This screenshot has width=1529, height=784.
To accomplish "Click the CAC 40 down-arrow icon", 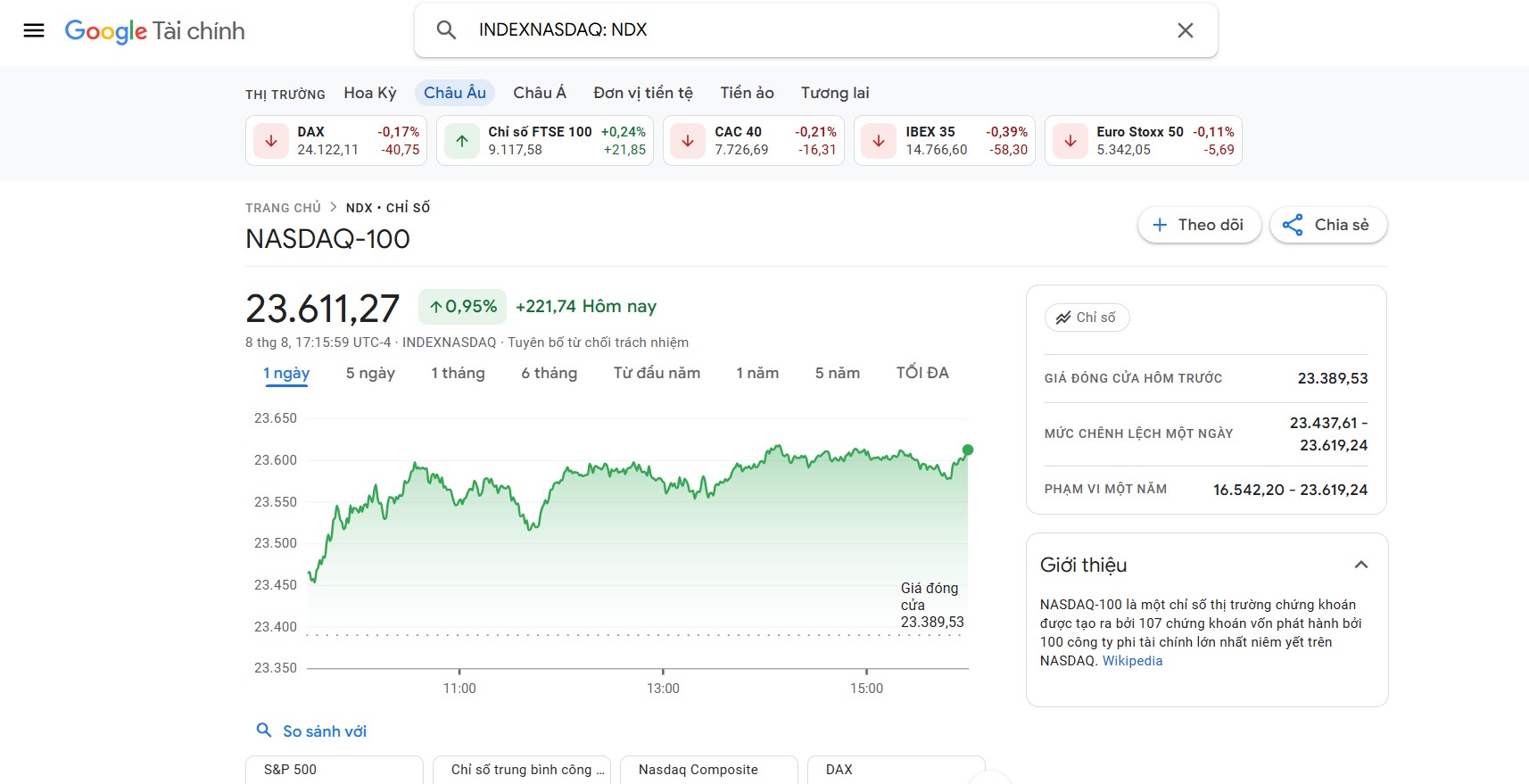I will coord(688,141).
